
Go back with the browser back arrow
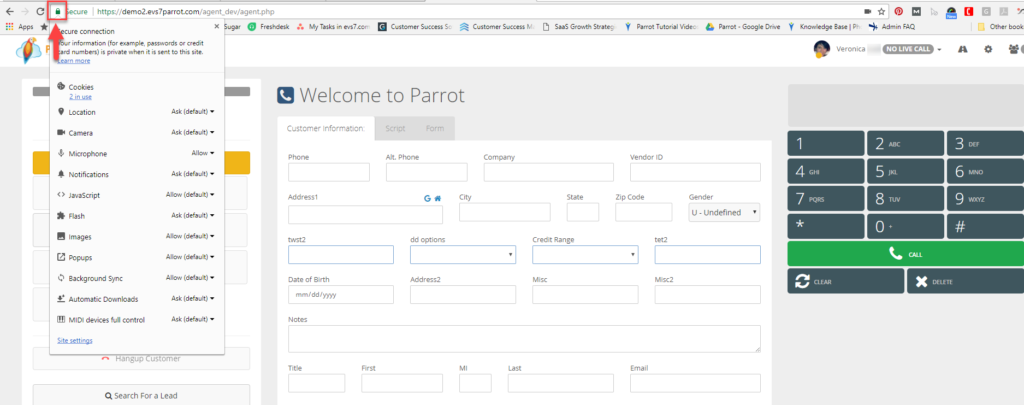(x=9, y=11)
